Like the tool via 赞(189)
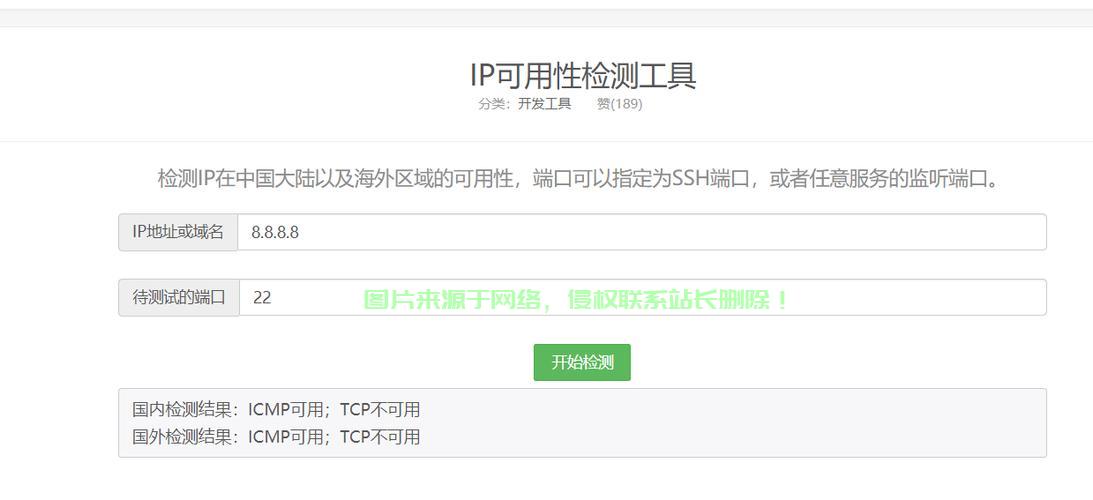 (x=620, y=104)
